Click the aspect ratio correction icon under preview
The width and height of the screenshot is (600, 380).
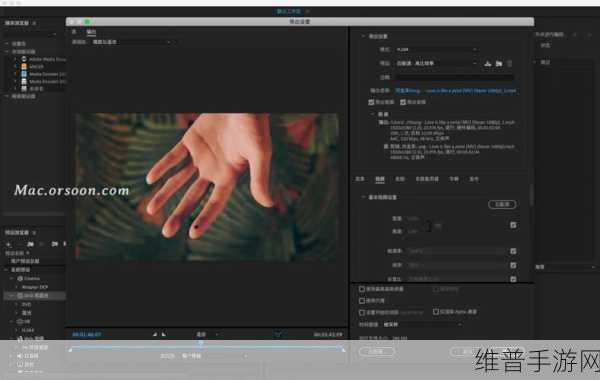[278, 334]
